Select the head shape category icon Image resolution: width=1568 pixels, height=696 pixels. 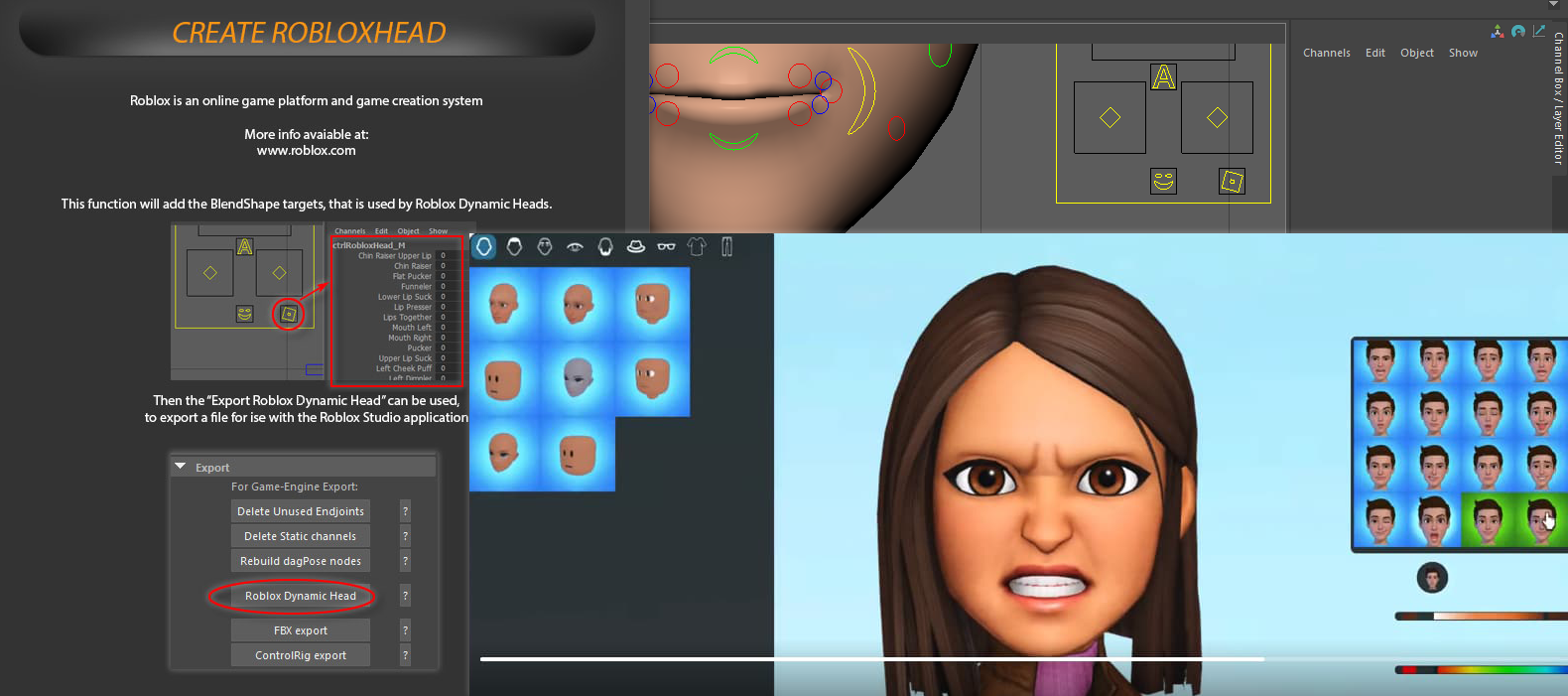coord(483,246)
